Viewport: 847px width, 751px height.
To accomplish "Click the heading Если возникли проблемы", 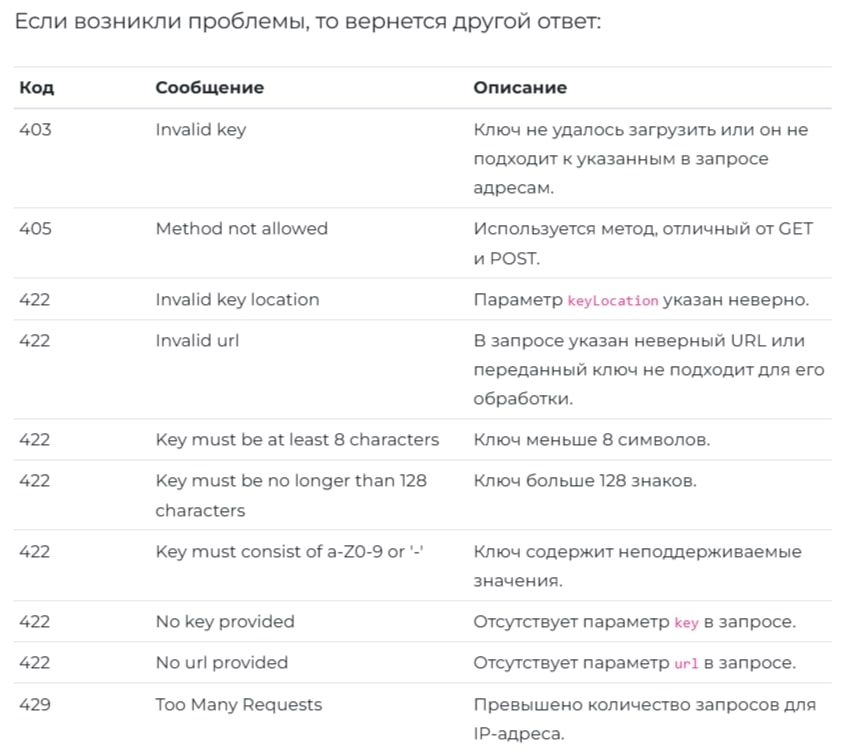I will point(307,22).
